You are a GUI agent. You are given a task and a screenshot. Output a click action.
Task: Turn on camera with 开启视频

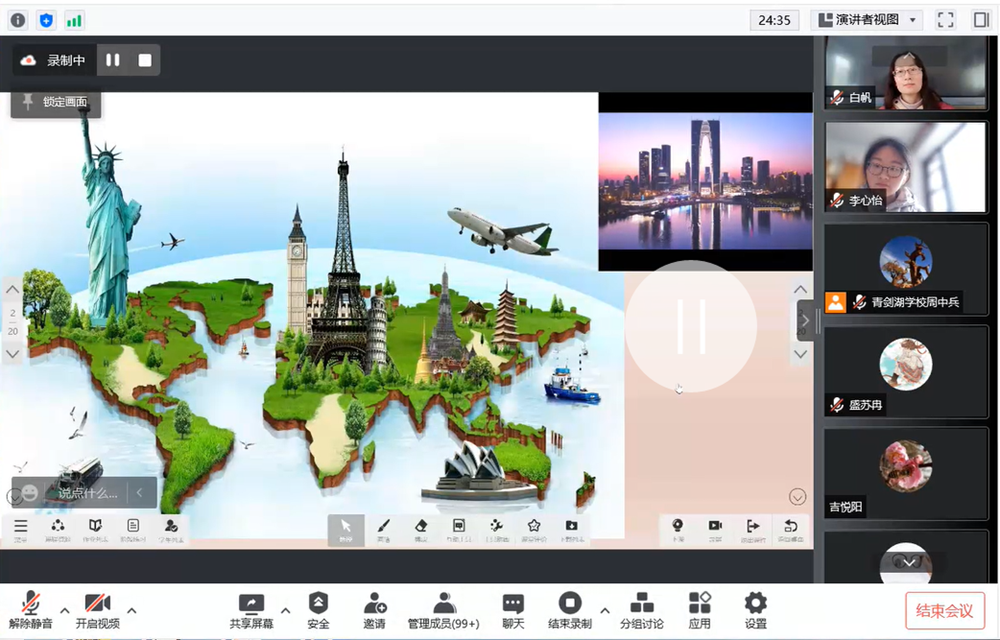(x=97, y=609)
